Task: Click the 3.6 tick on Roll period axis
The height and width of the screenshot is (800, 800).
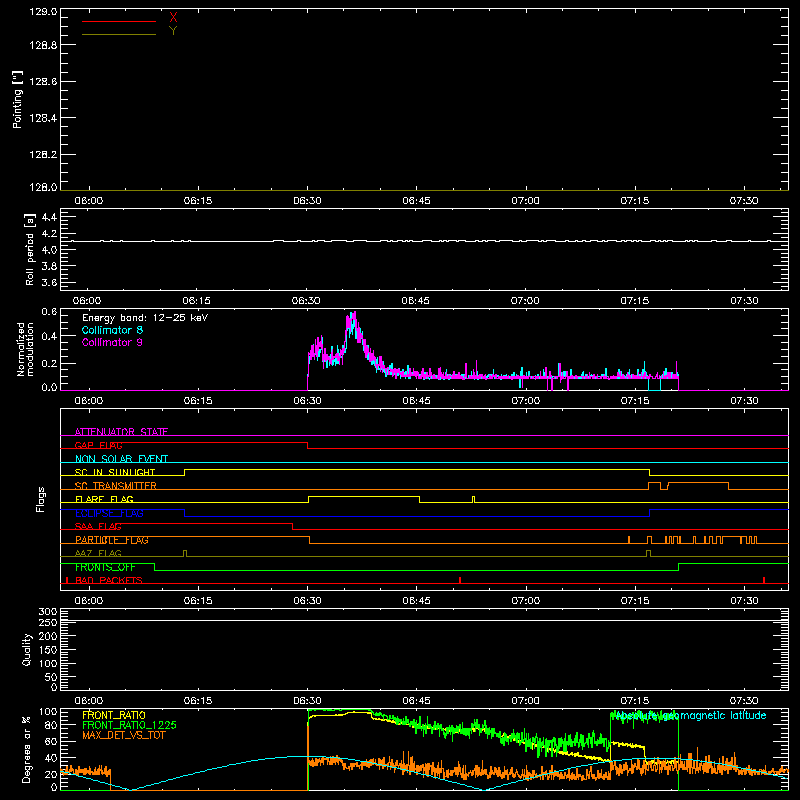Action: click(x=49, y=282)
